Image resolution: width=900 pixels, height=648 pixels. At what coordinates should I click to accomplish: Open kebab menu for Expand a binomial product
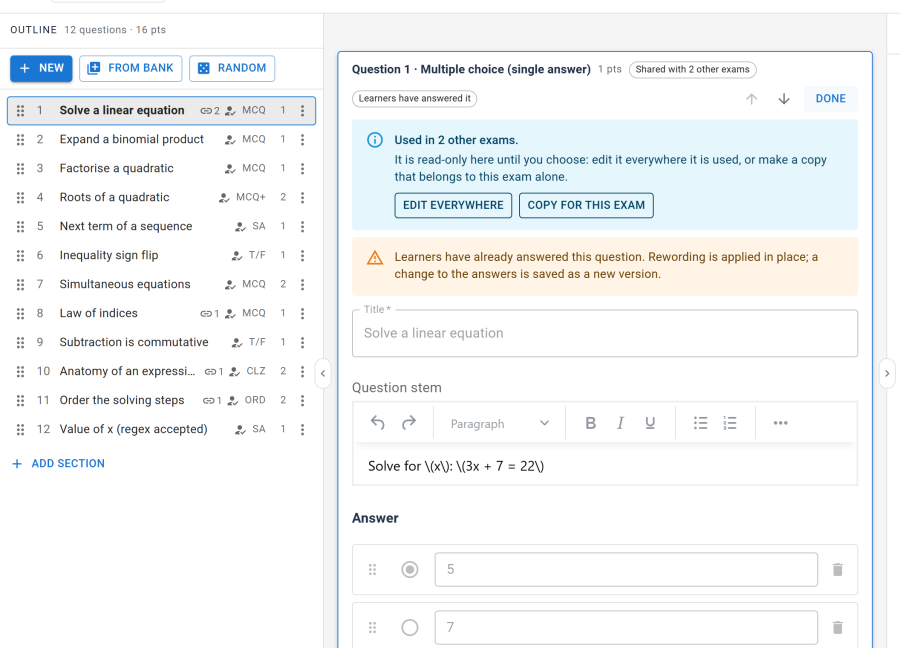click(x=302, y=139)
